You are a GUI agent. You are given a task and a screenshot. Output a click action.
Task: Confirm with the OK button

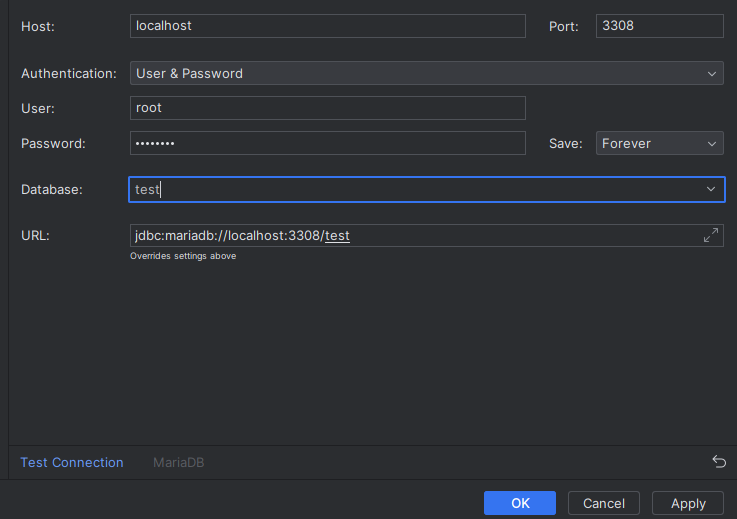pos(520,503)
